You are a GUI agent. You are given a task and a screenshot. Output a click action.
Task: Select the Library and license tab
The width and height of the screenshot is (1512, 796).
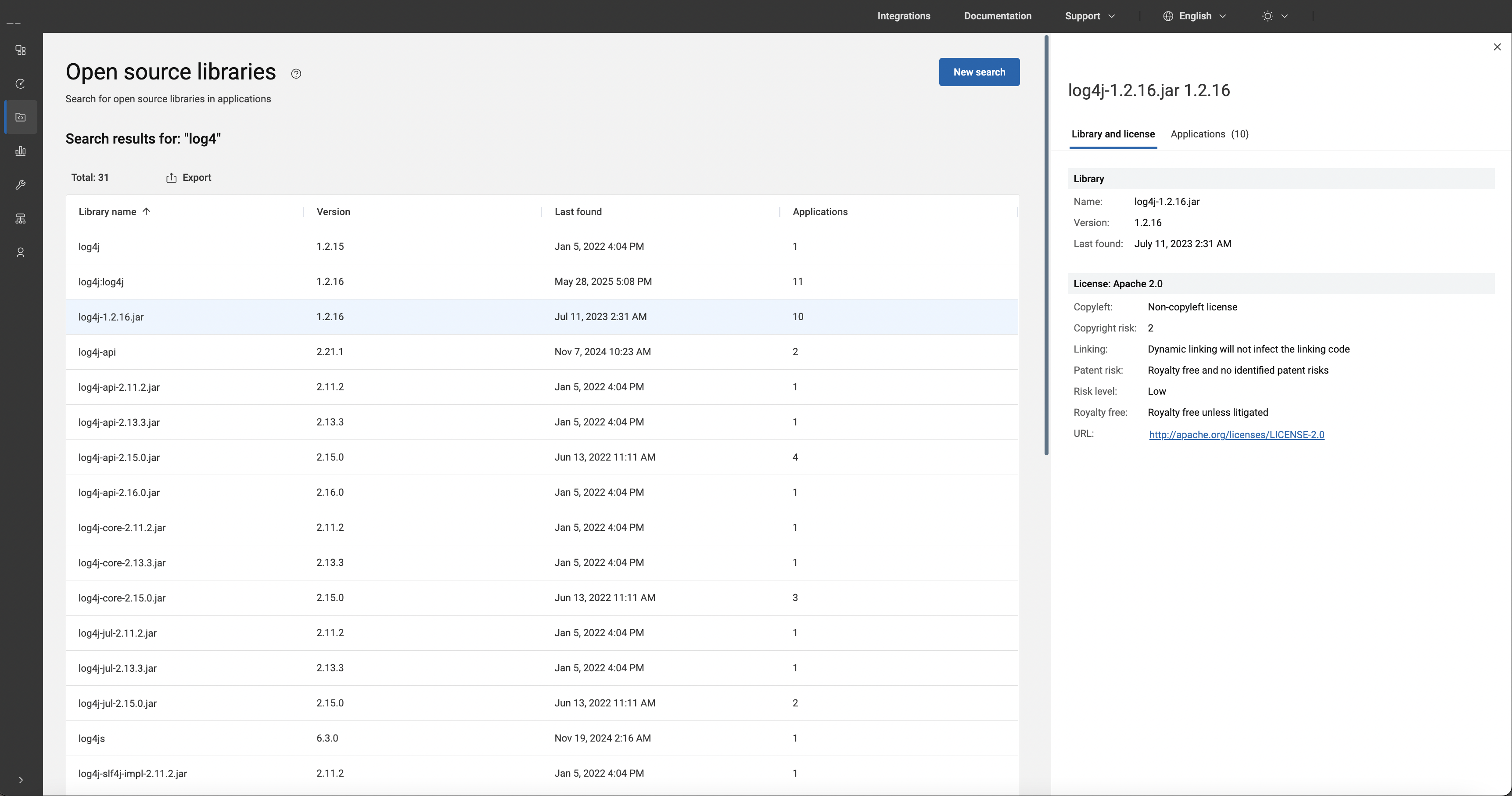pyautogui.click(x=1113, y=134)
